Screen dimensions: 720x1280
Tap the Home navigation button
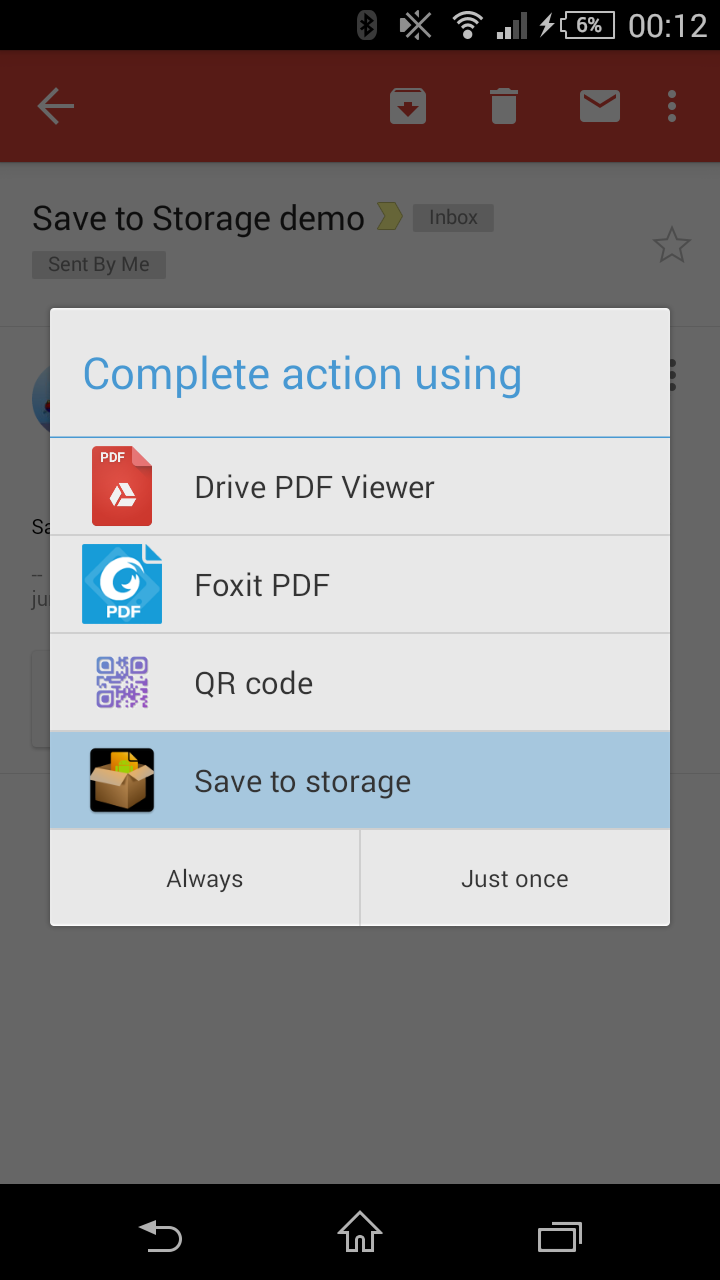[359, 1236]
